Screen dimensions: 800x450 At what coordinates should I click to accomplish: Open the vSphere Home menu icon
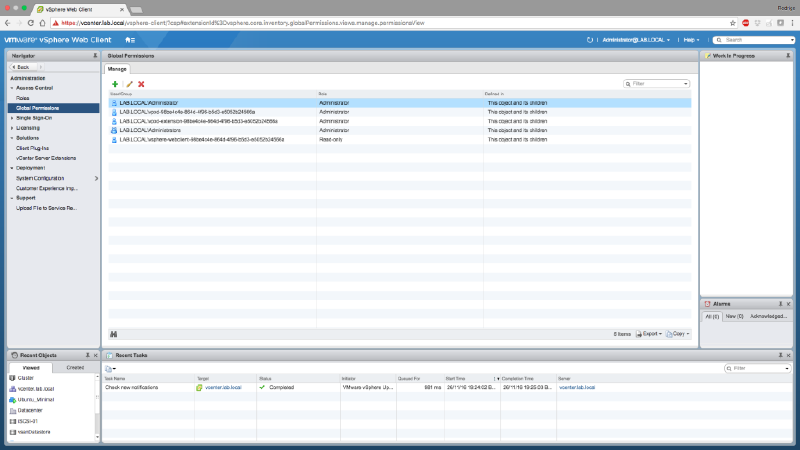click(130, 39)
